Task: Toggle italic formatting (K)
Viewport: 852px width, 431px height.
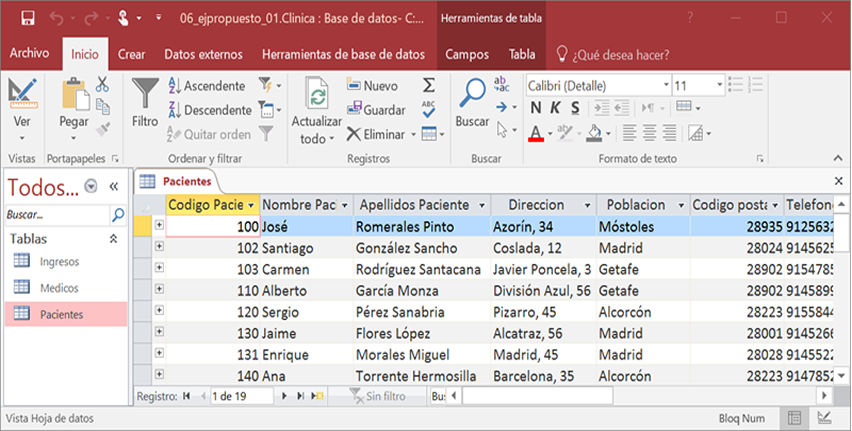Action: (555, 108)
